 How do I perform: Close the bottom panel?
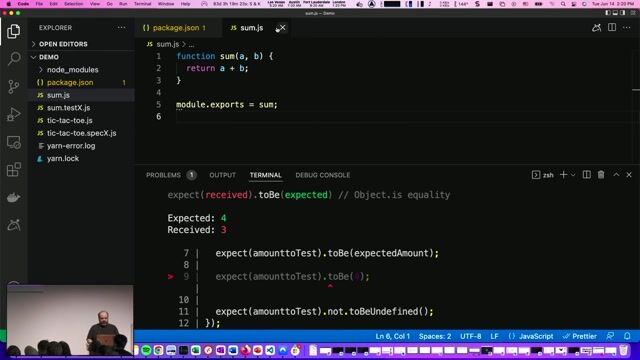point(629,175)
